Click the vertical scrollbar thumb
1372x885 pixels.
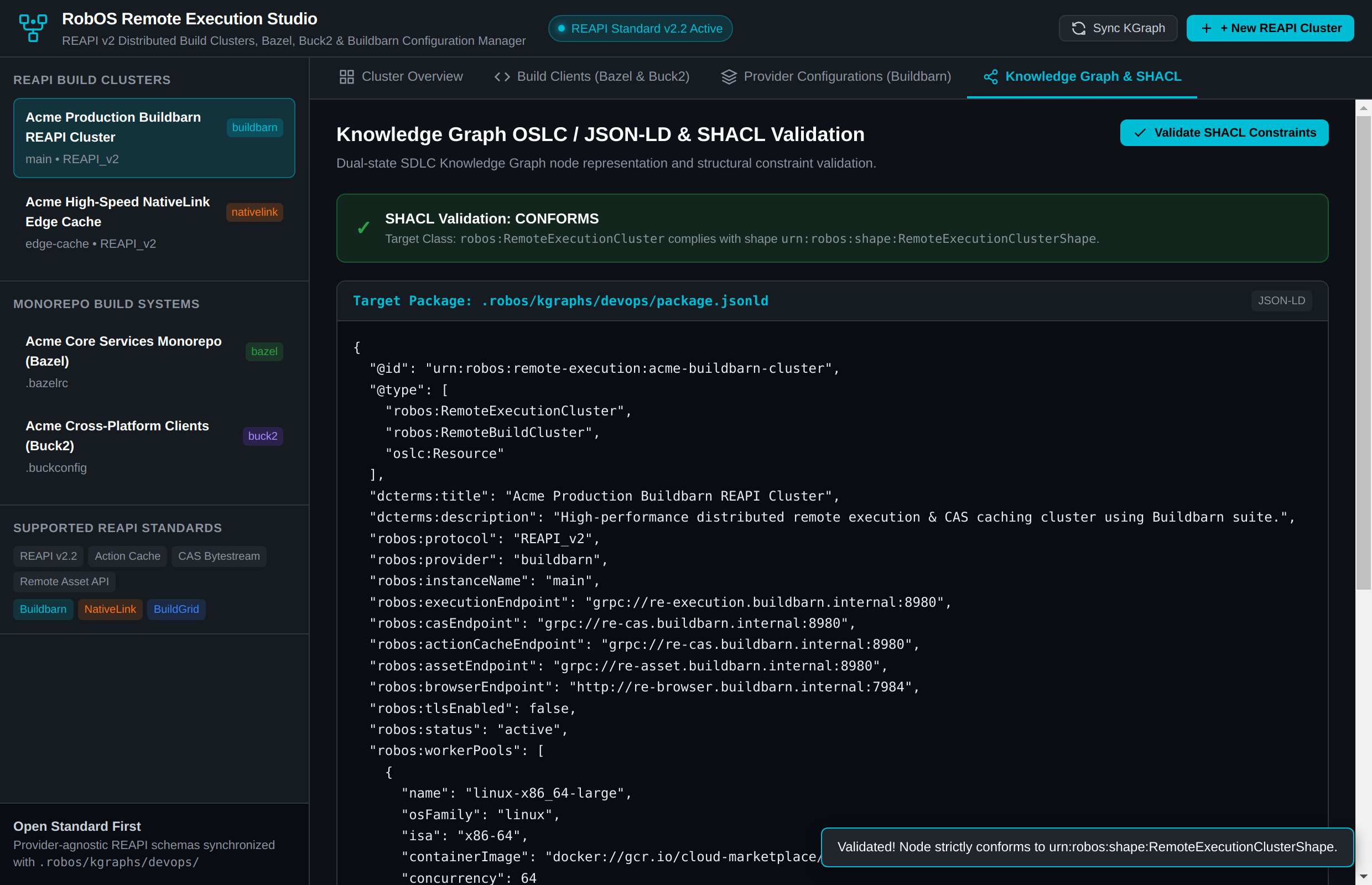pyautogui.click(x=1363, y=353)
